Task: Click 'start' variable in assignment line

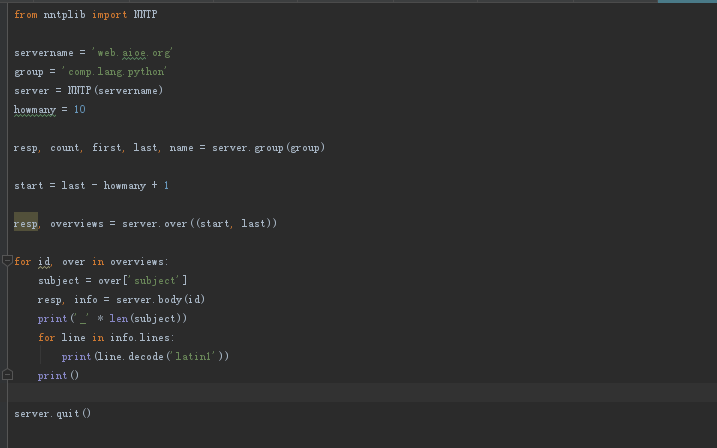Action: coord(28,186)
